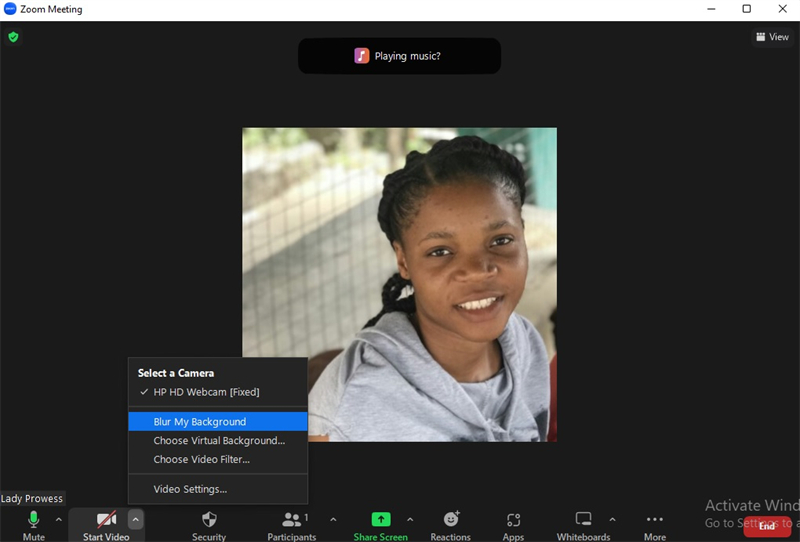This screenshot has height=542, width=800.
Task: Open the More options ellipsis
Action: 655,520
